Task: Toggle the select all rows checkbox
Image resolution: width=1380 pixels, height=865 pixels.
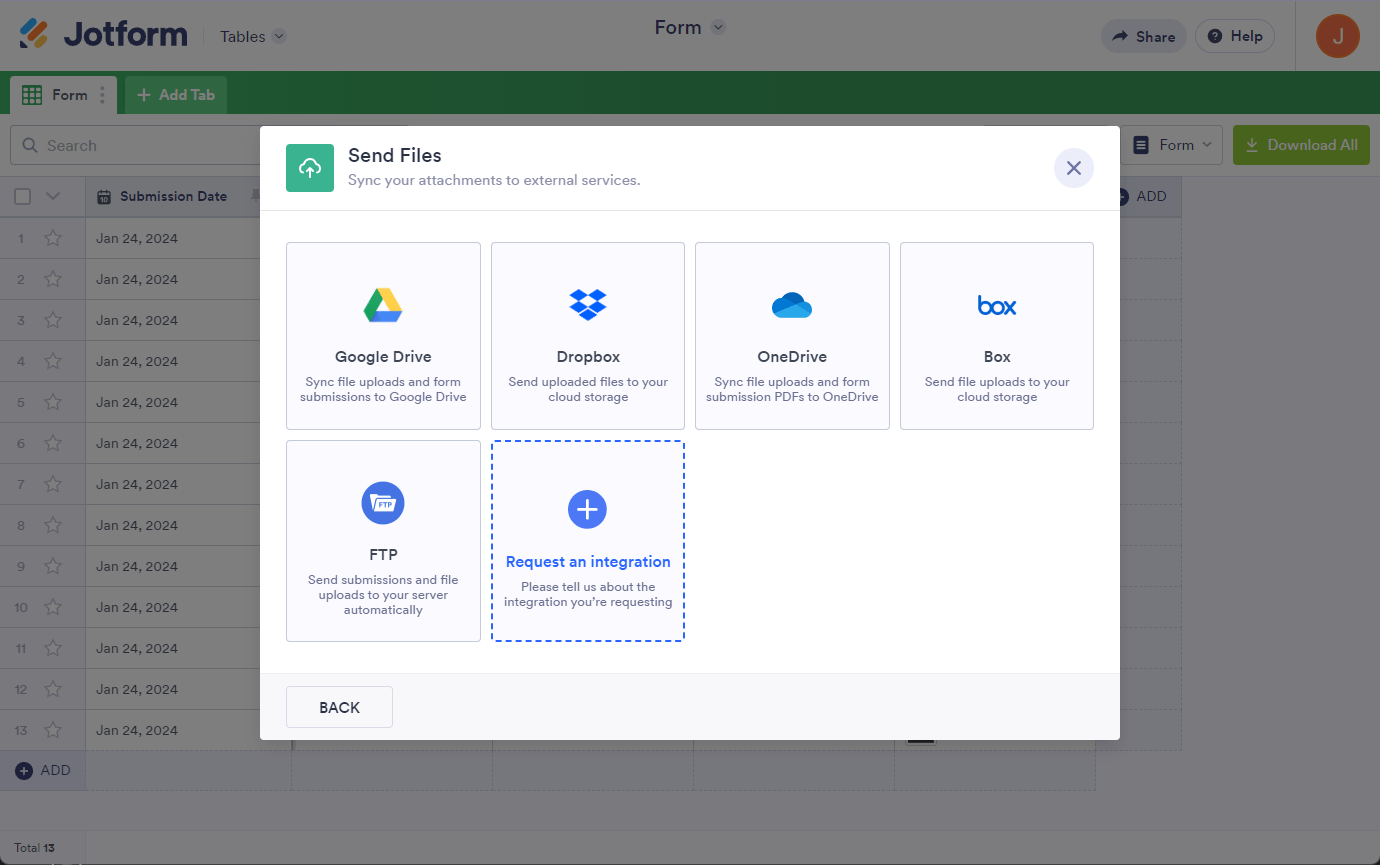Action: [23, 197]
